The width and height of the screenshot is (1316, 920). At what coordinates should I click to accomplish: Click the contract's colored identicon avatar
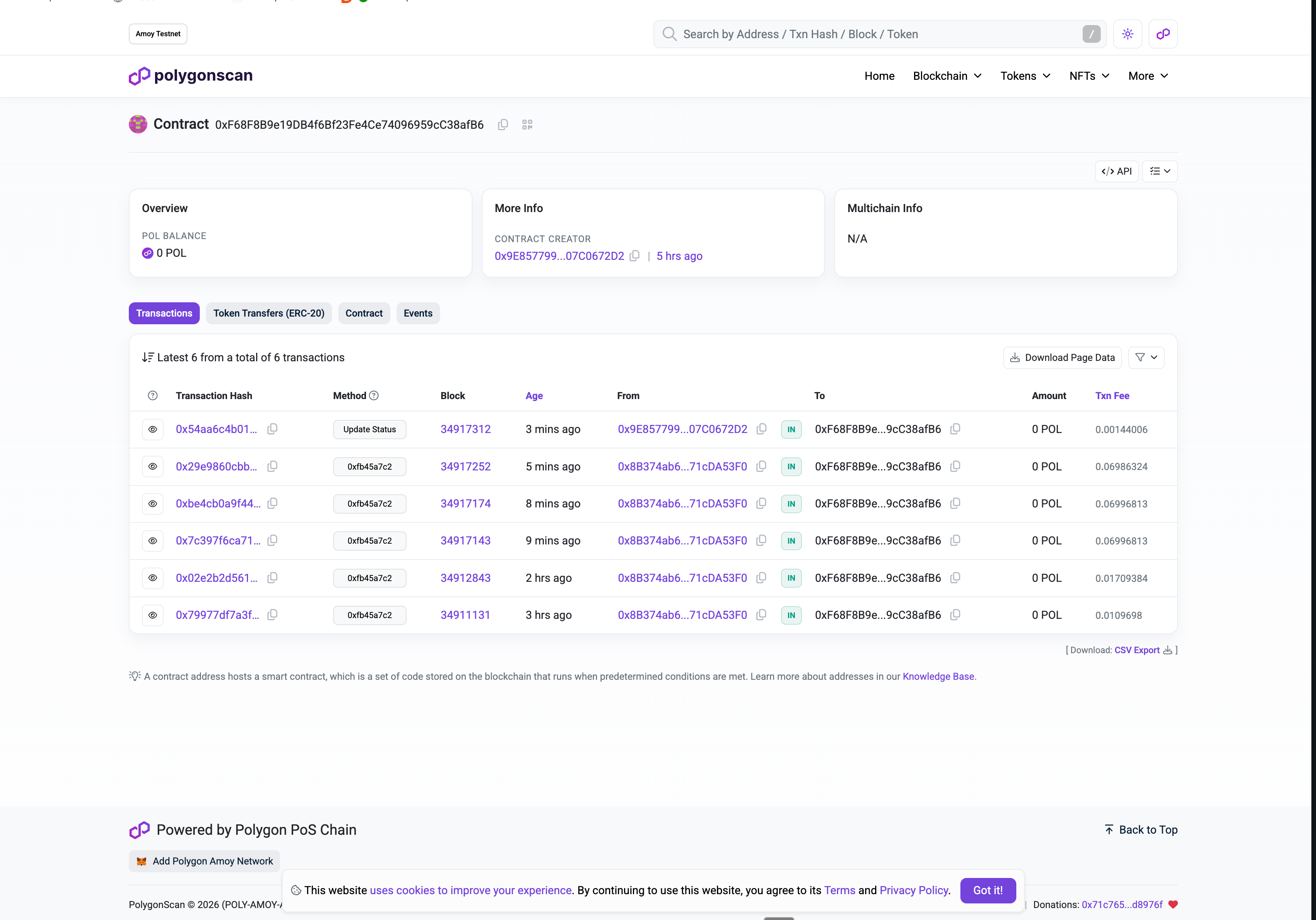coord(138,124)
